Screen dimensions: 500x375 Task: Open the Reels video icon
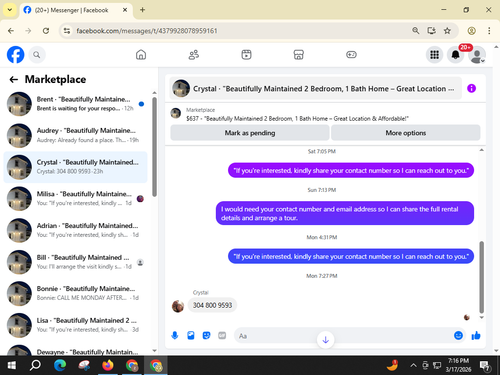(x=246, y=55)
